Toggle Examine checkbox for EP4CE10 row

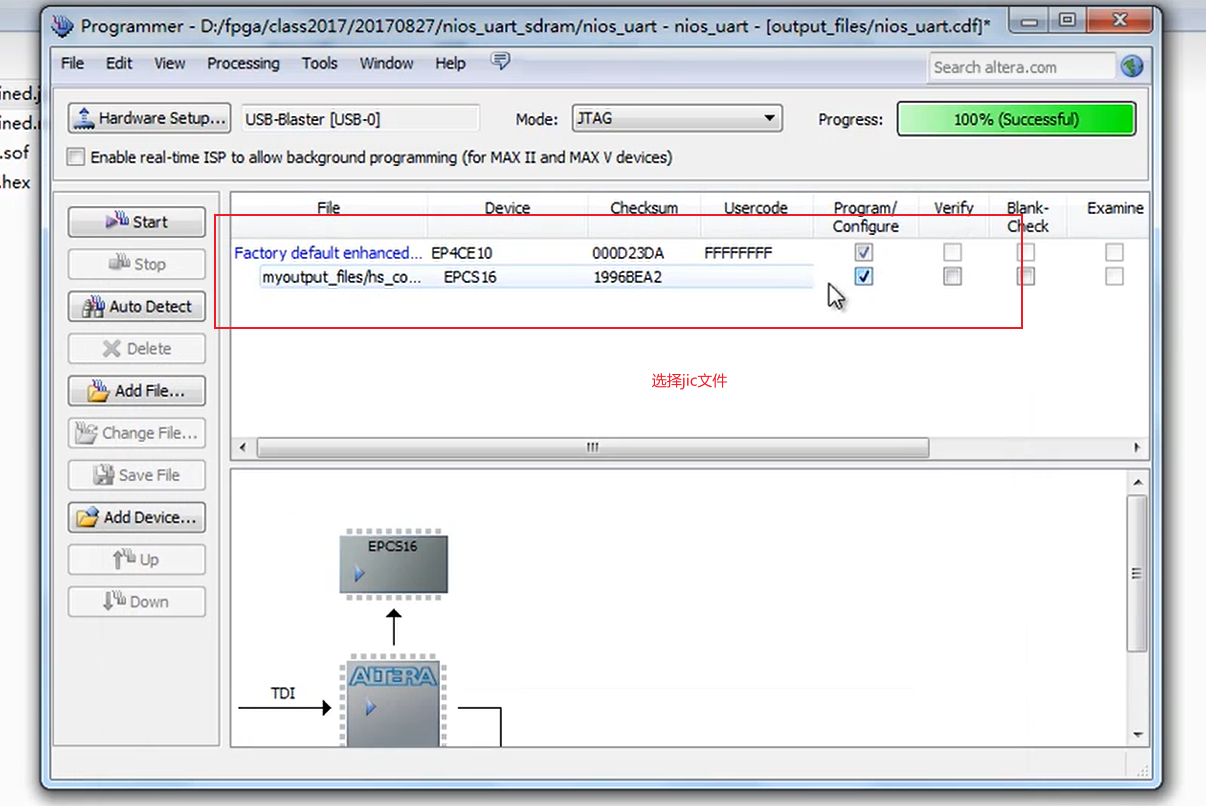coord(1115,253)
